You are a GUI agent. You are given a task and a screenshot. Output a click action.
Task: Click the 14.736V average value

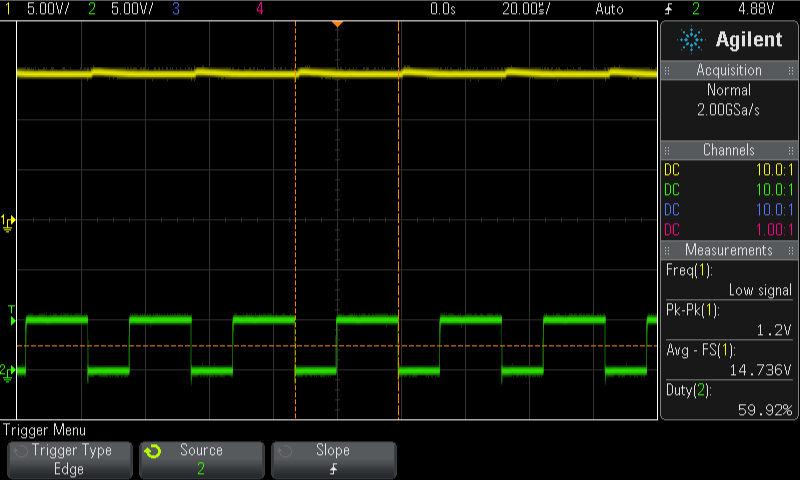pos(760,370)
